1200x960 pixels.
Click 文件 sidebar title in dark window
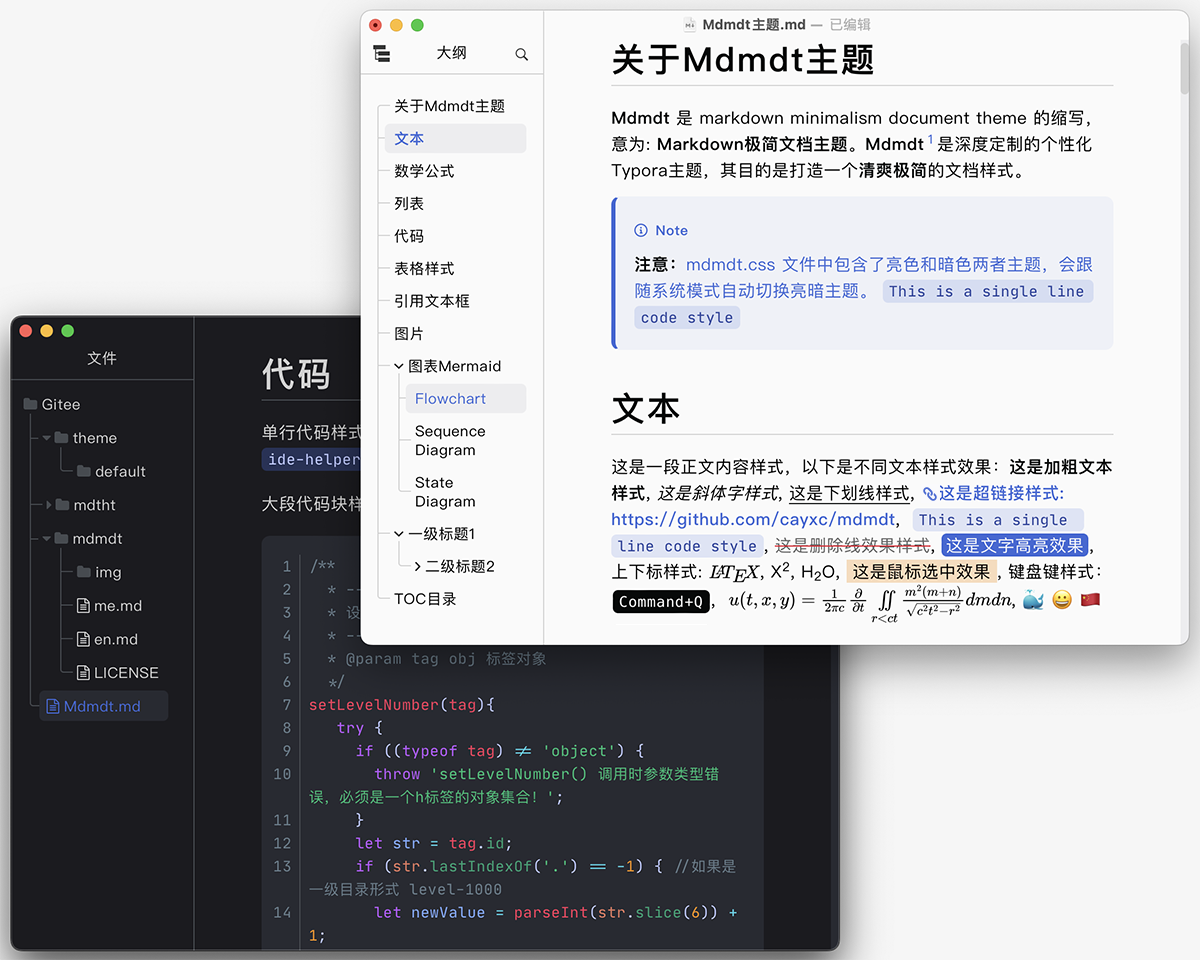[102, 358]
